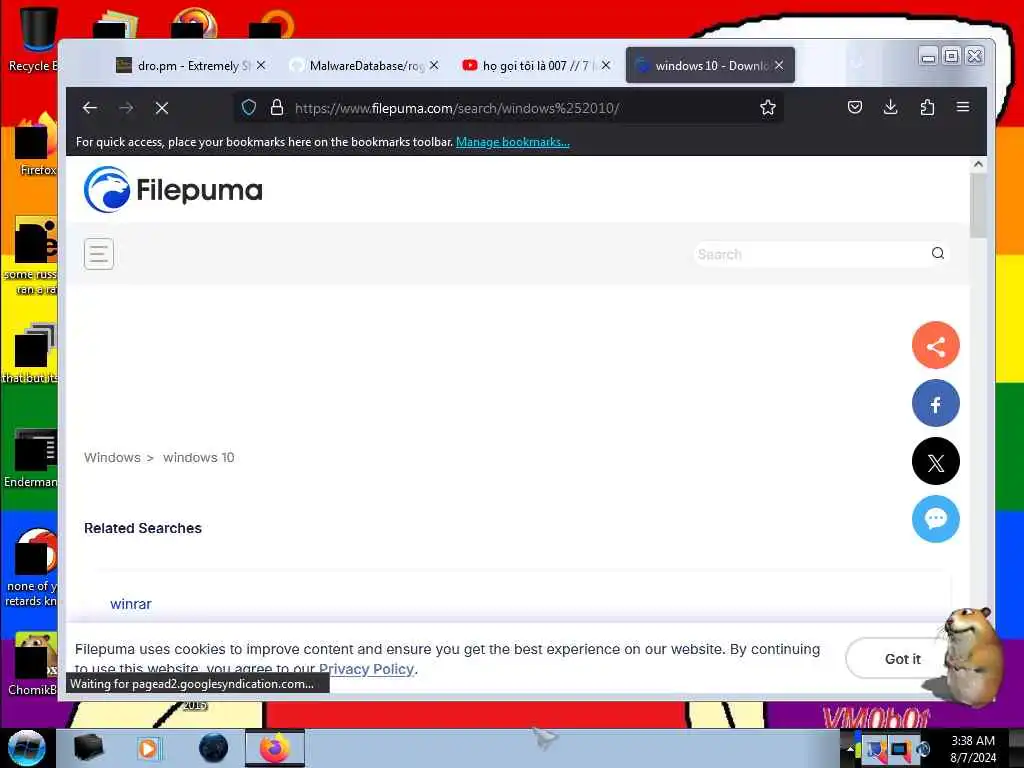Show hidden system tray icons arrow
Image resolution: width=1024 pixels, height=768 pixels.
850,748
